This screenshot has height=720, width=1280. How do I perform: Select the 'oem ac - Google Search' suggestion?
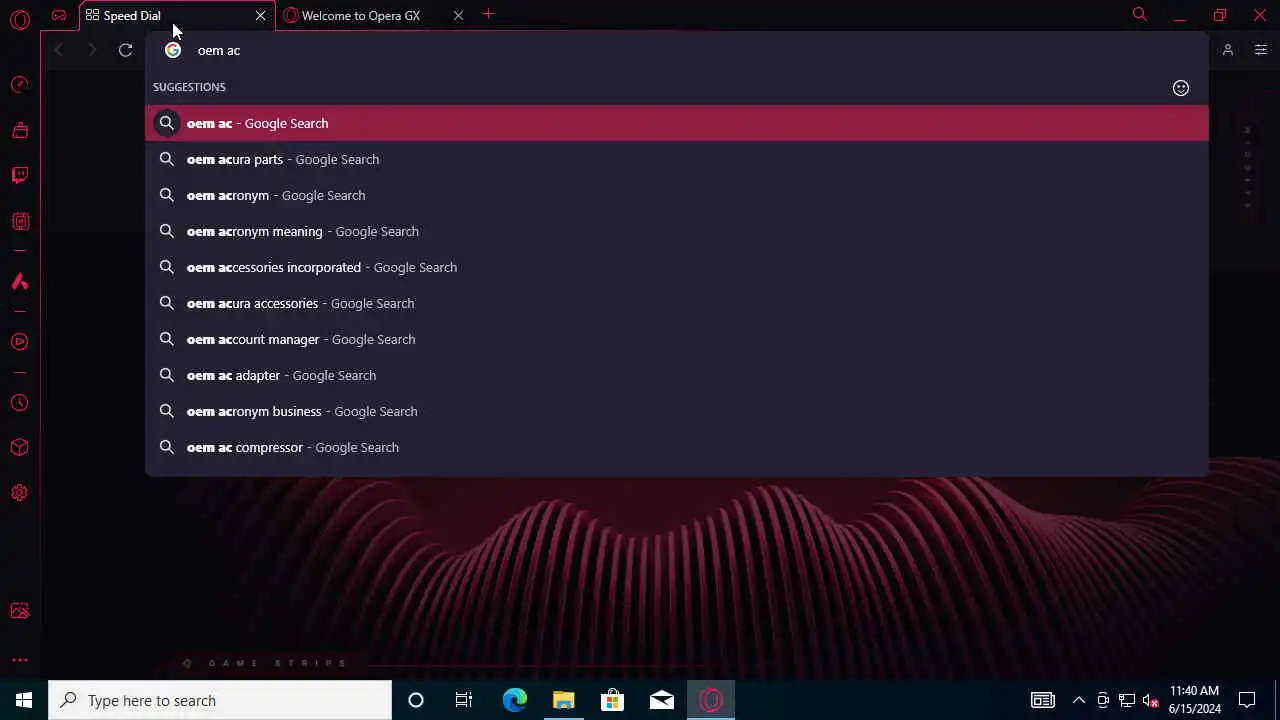[x=677, y=123]
